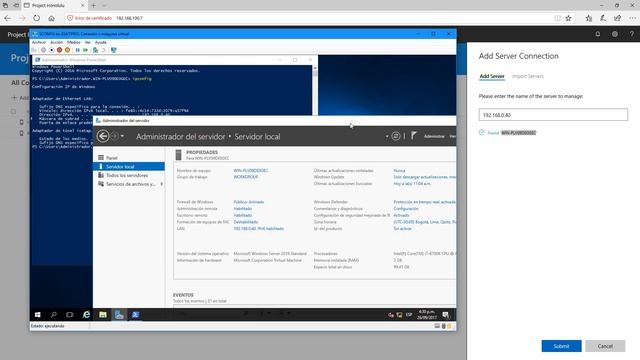
Task: Click the VM revert icon
Action: click(104, 50)
